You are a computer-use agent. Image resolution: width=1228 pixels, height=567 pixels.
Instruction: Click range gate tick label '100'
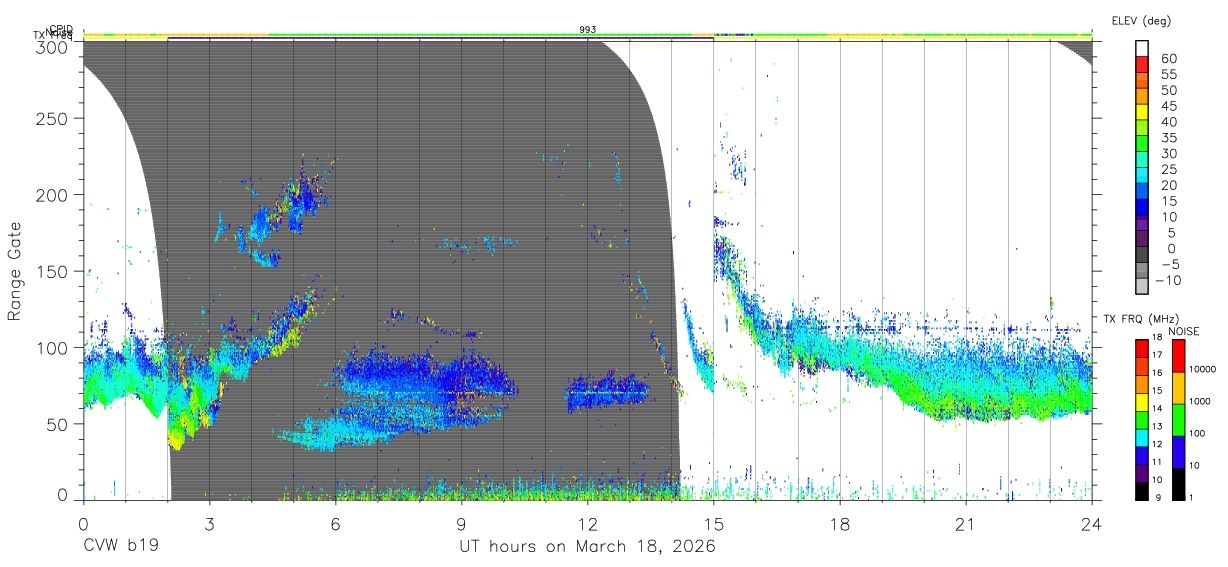pyautogui.click(x=53, y=347)
